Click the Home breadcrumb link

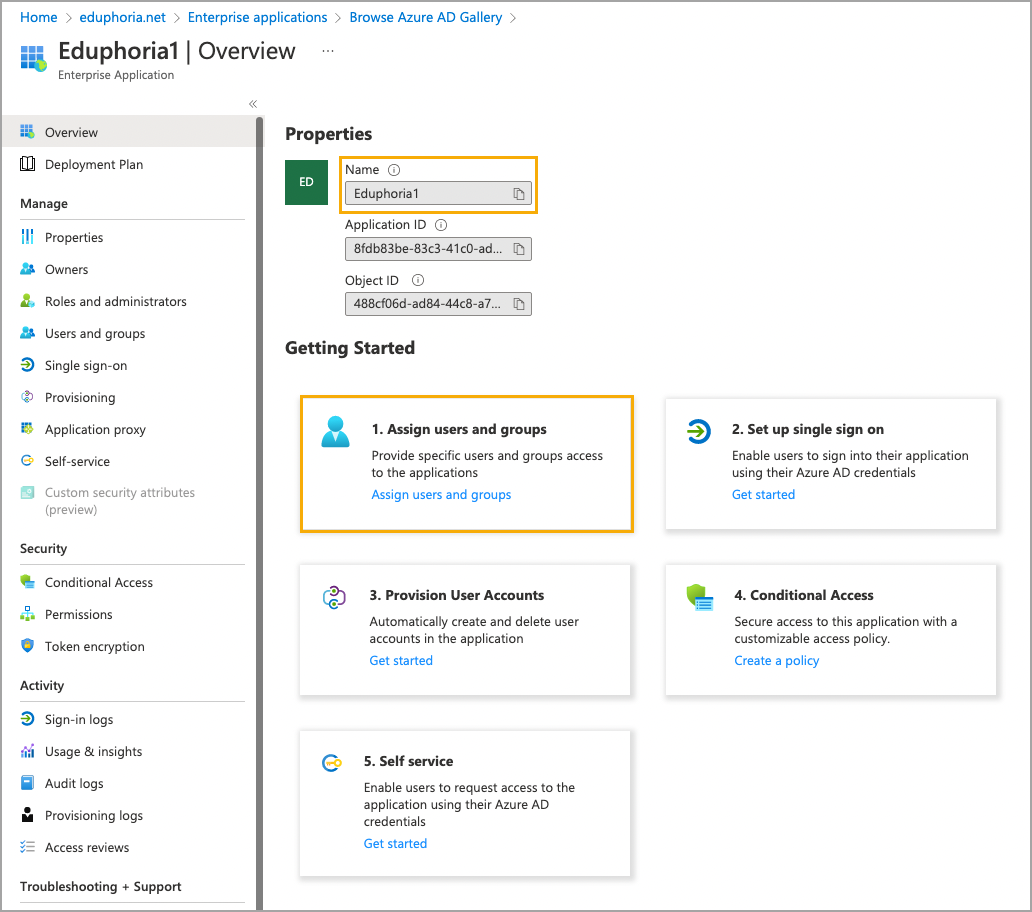point(39,17)
